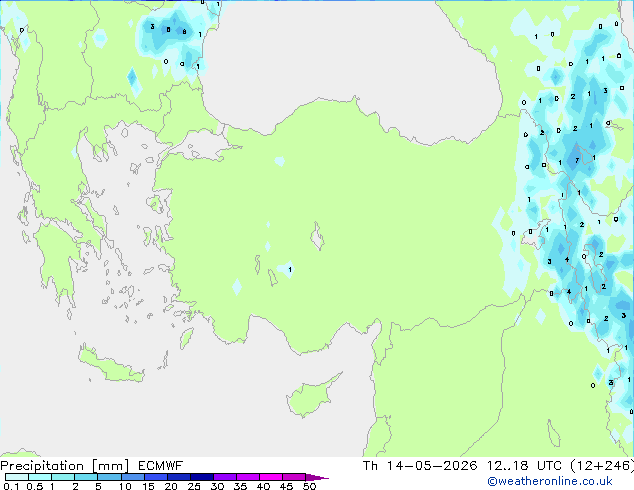This screenshot has height=490, width=634.
Task: Click the legend label '25'
Action: (x=194, y=486)
